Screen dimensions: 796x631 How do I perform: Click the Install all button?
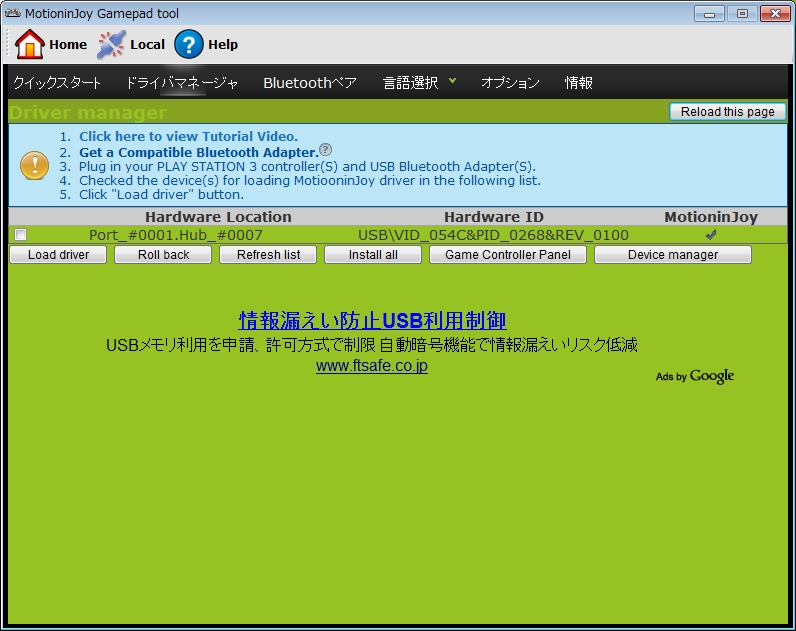[373, 254]
